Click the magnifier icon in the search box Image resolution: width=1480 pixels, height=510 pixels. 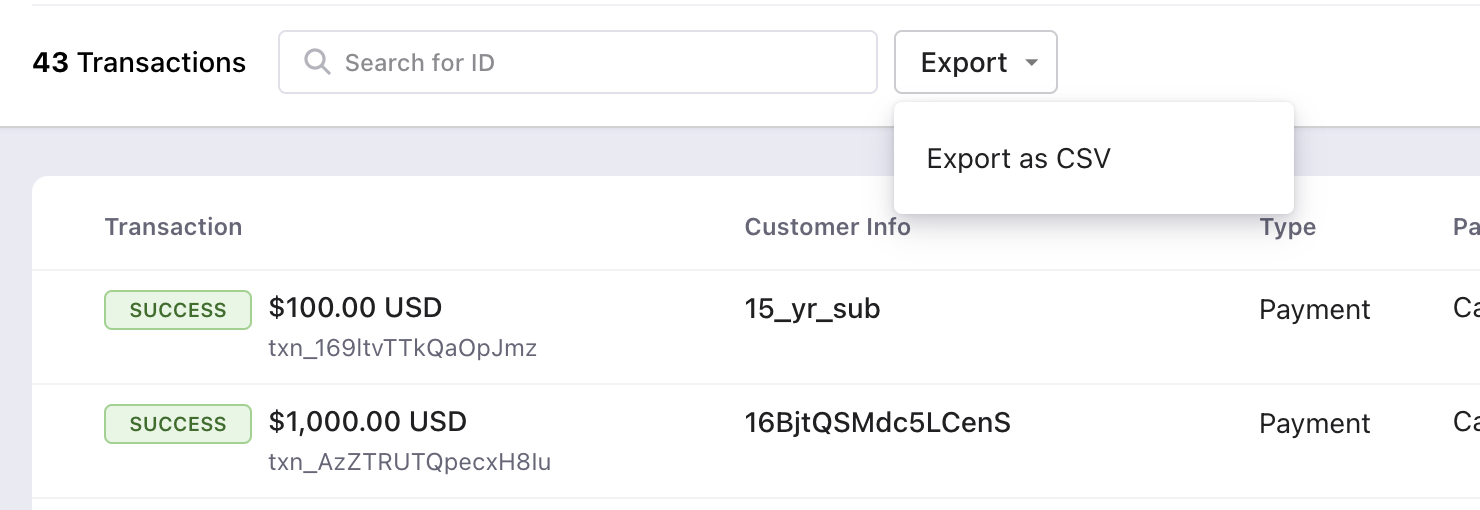(x=317, y=62)
